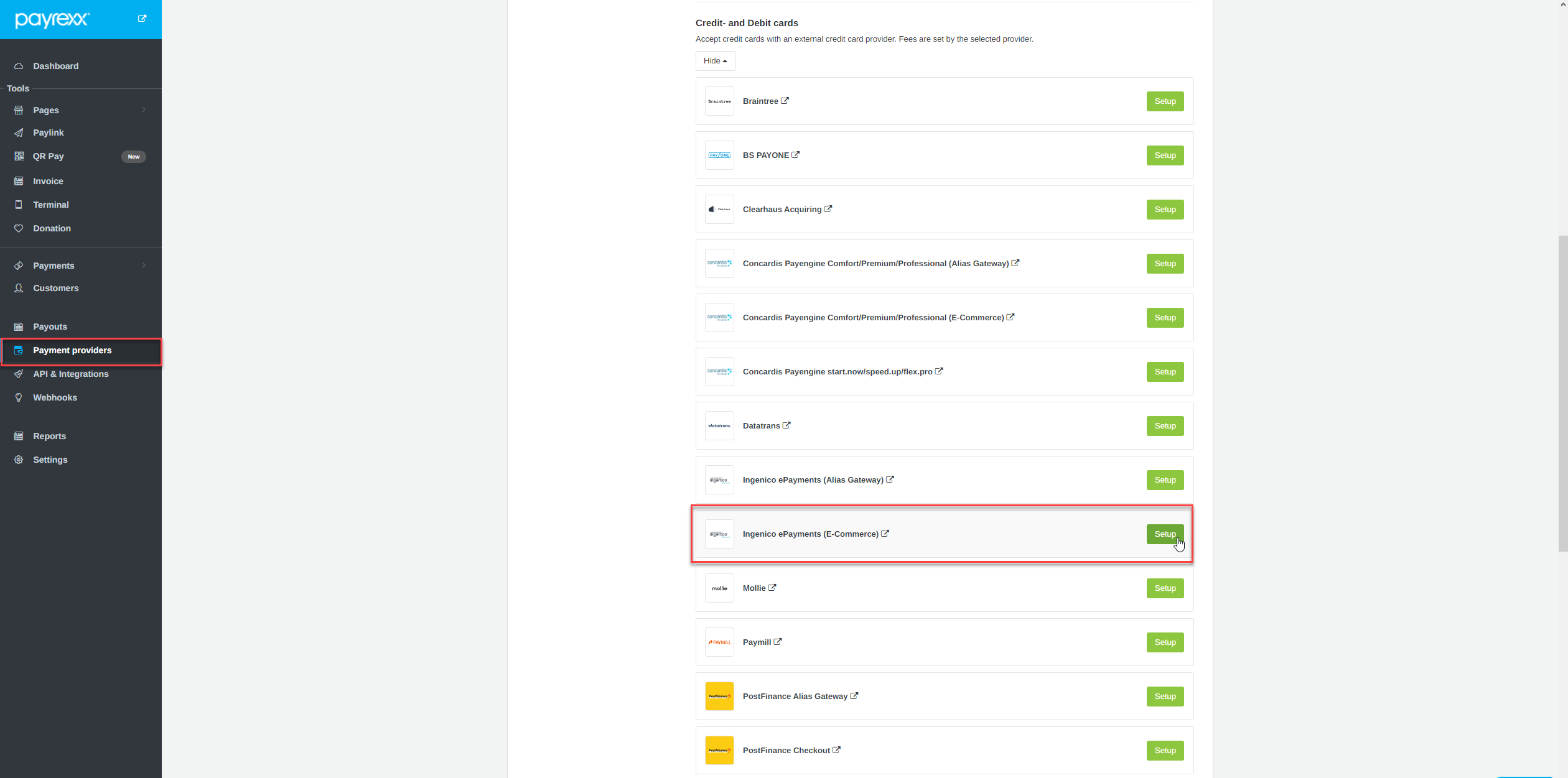The image size is (1568, 778).
Task: Expand the Payments submenu chevron
Action: (x=144, y=266)
